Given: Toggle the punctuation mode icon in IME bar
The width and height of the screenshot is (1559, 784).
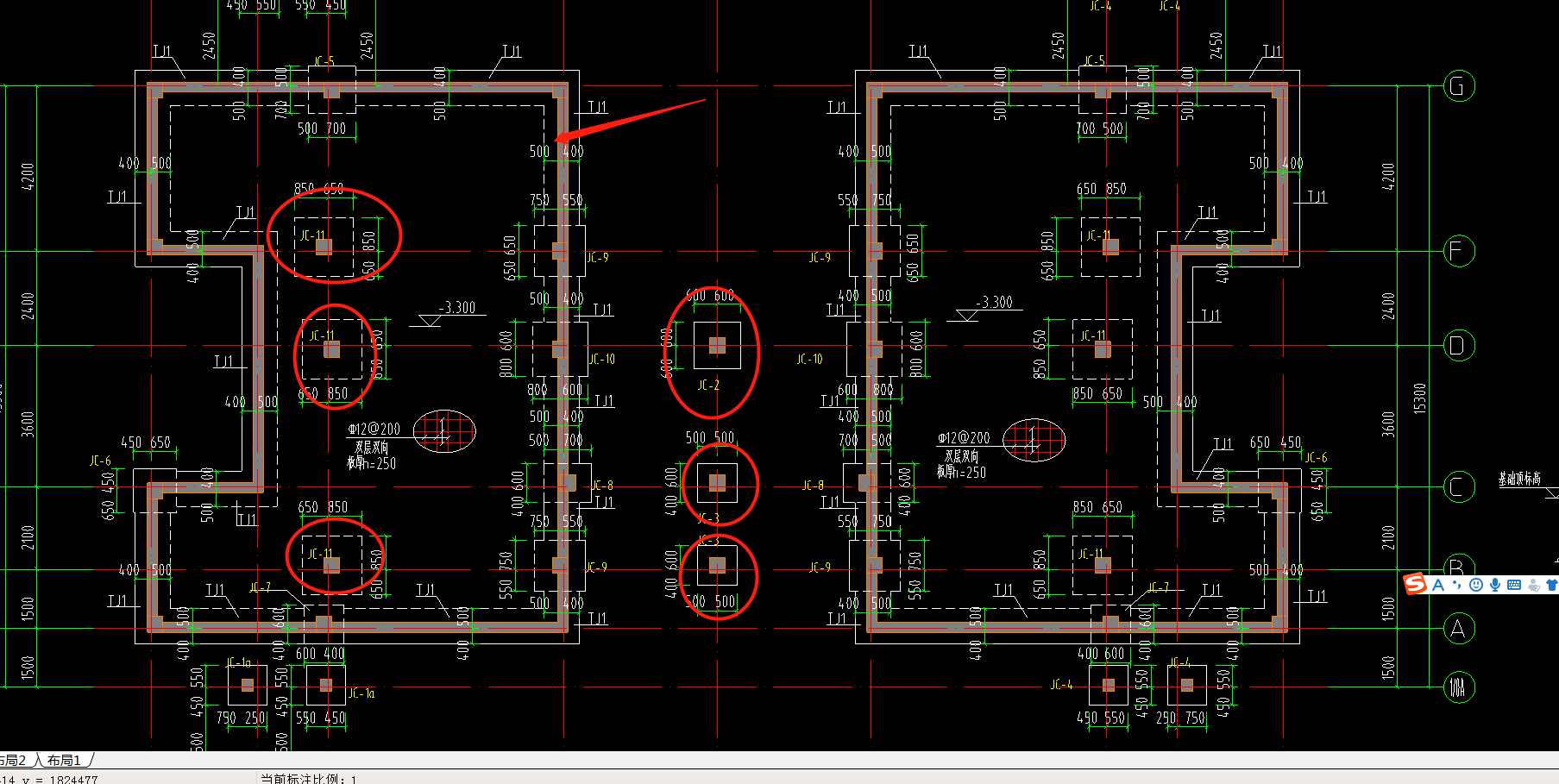Looking at the screenshot, I should (x=1456, y=585).
